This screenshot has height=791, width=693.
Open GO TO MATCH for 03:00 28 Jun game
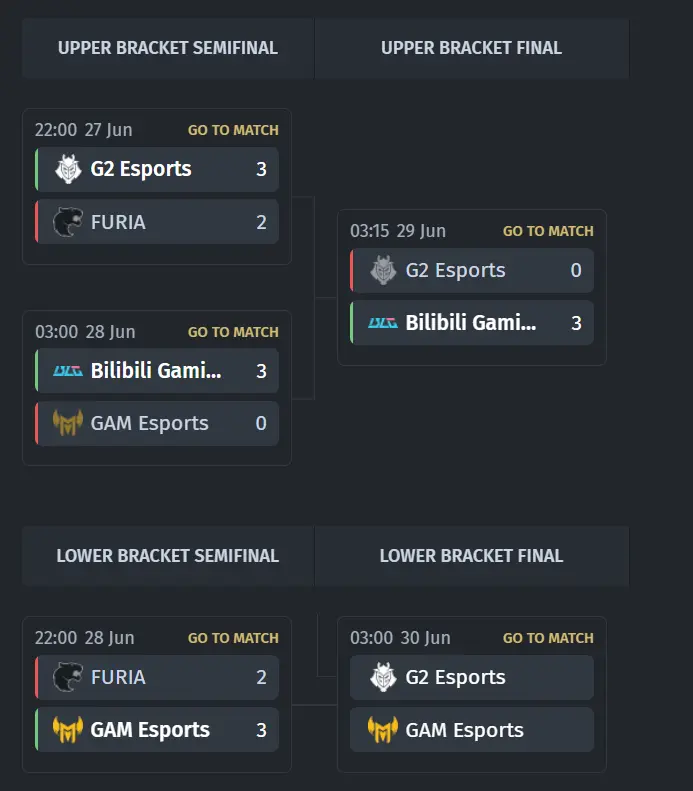tap(233, 332)
